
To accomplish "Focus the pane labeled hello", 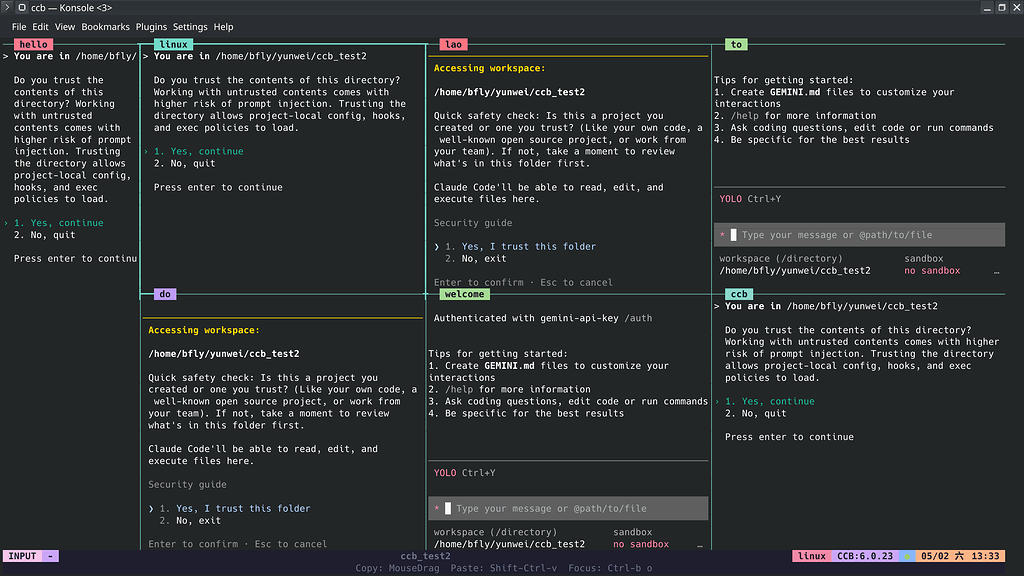I will [33, 44].
